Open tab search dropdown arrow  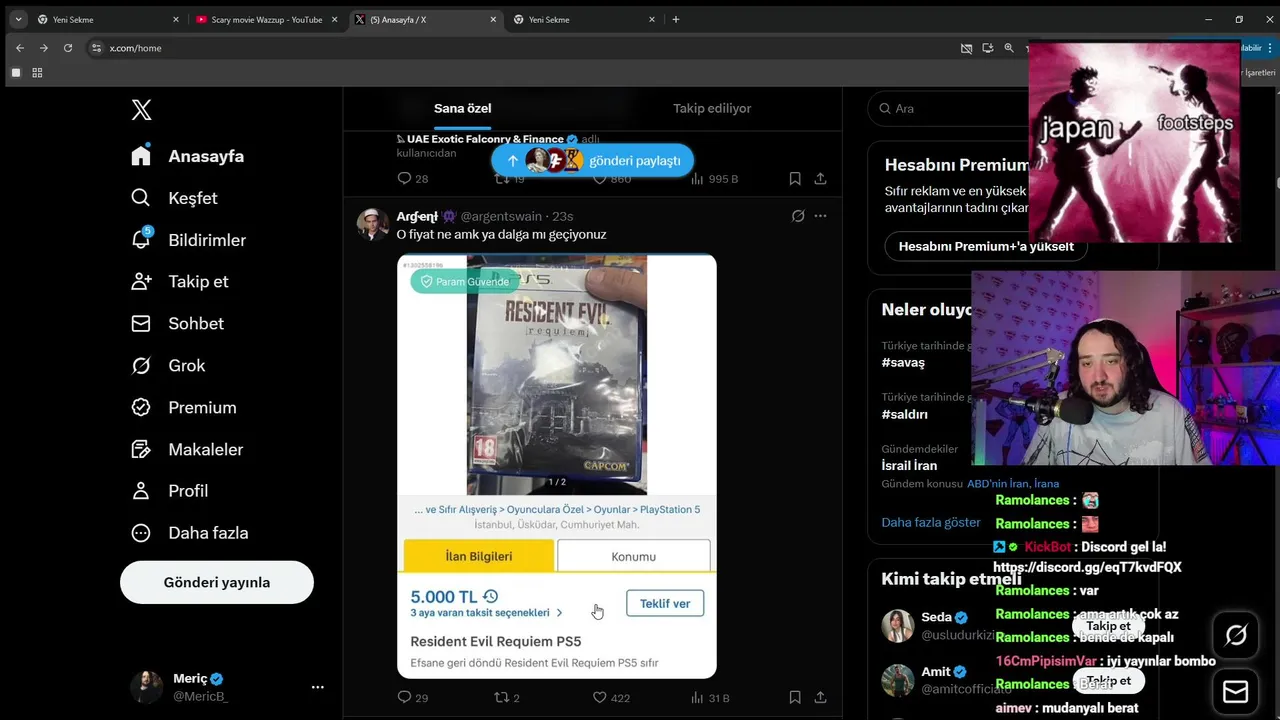click(x=18, y=19)
